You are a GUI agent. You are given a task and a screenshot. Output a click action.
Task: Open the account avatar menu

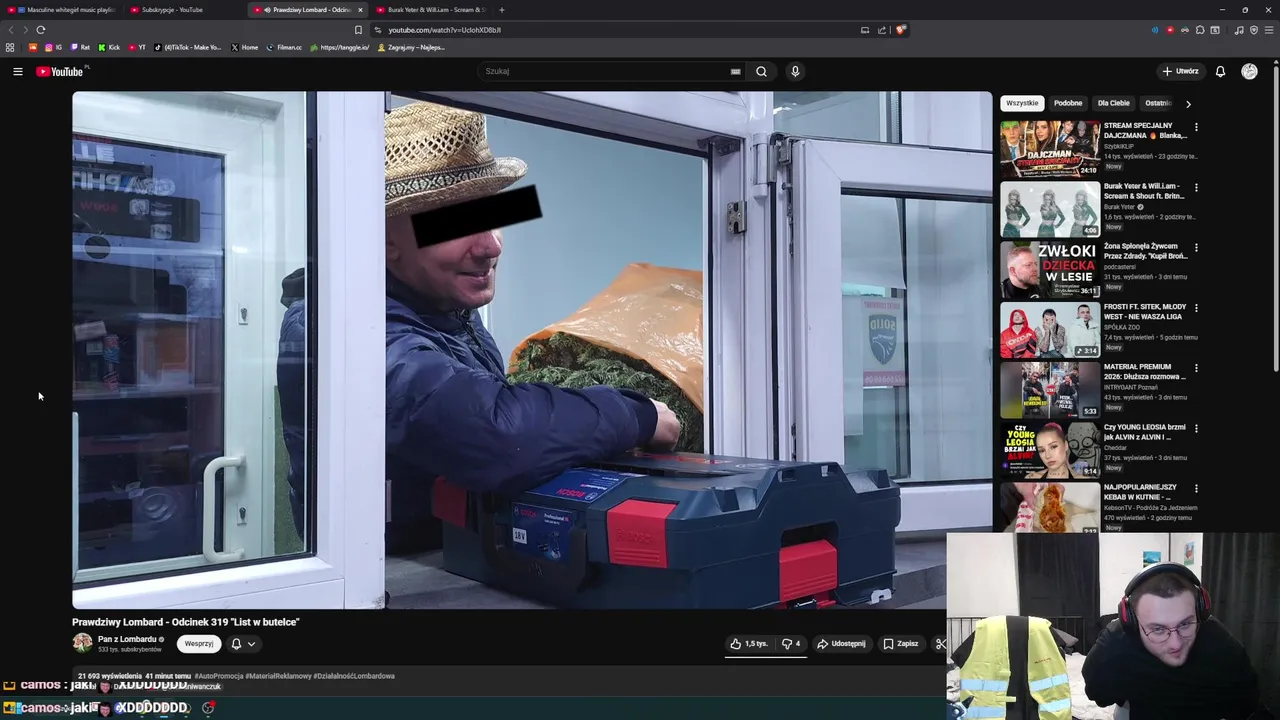click(x=1249, y=71)
